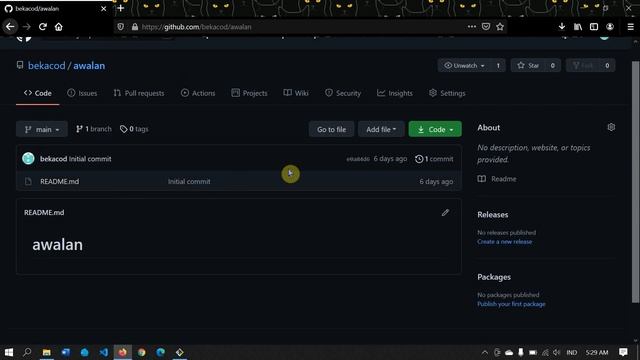The width and height of the screenshot is (640, 360).
Task: Open the main branch dropdown
Action: pyautogui.click(x=42, y=129)
